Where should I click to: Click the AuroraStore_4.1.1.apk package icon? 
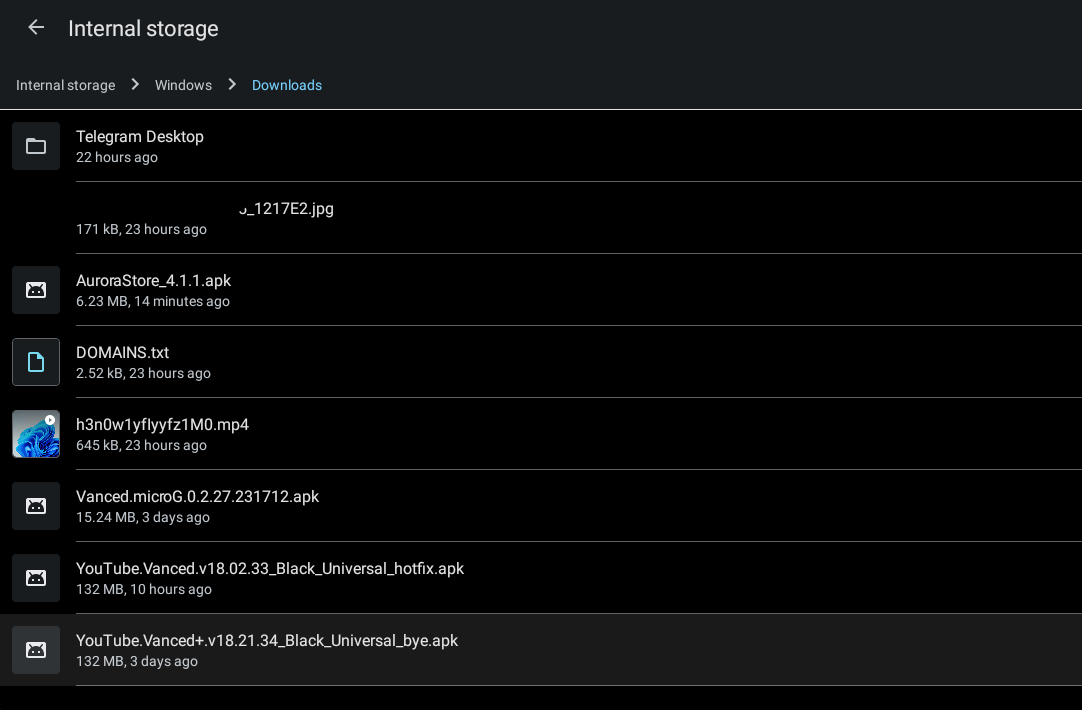click(x=36, y=290)
